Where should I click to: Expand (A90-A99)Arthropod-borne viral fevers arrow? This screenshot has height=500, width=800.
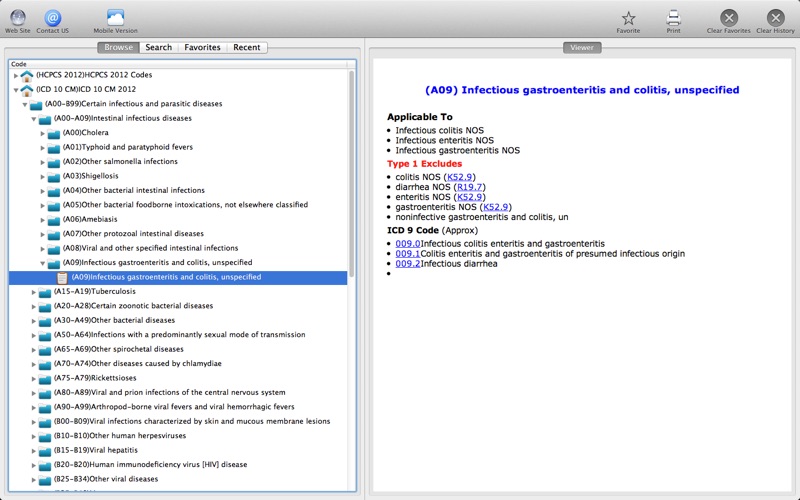pyautogui.click(x=34, y=408)
